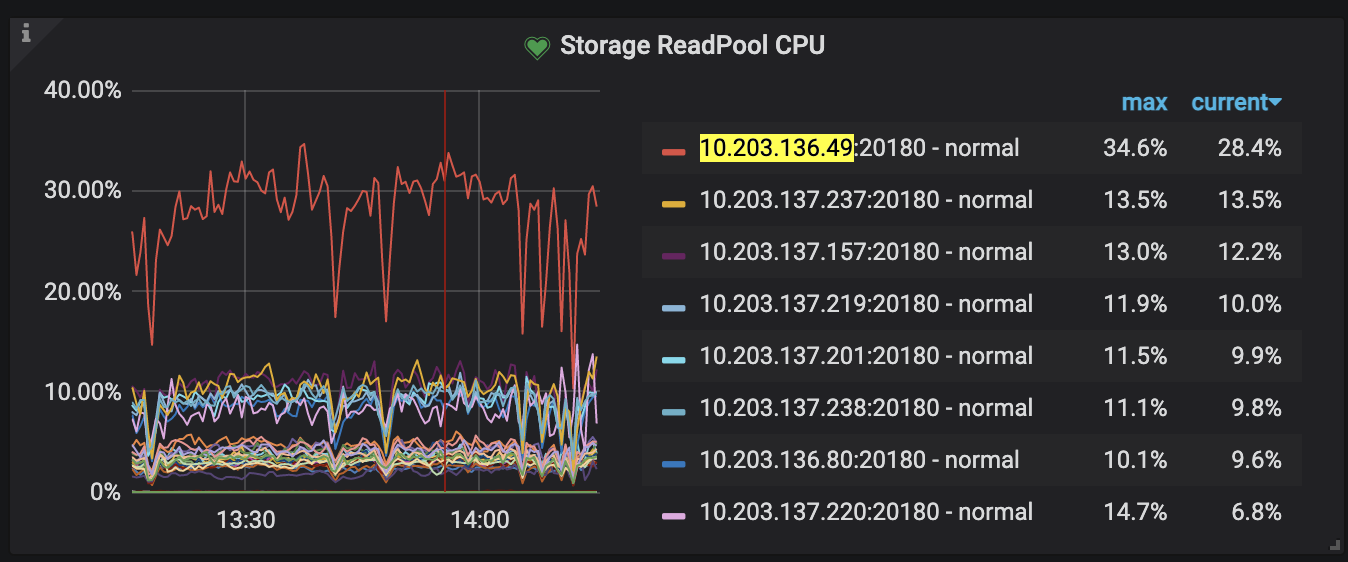
Task: Toggle the 10.203.137.237:20180 series in the legend
Action: [x=866, y=200]
